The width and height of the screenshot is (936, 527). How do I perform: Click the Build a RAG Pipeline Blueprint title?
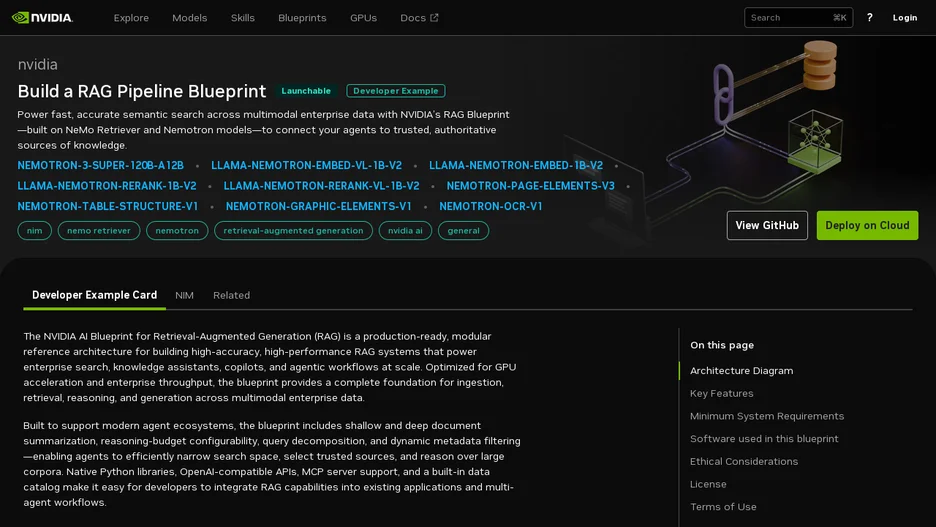coord(141,91)
